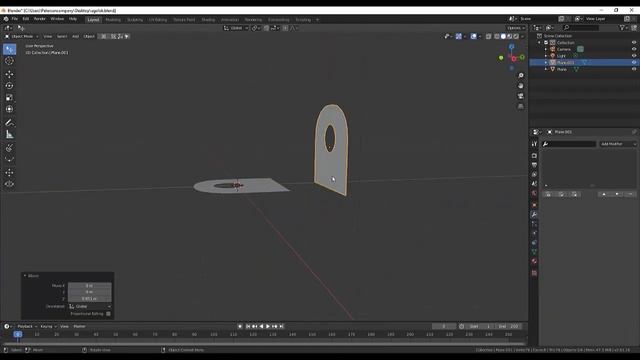Open the Output properties tab
Viewport: 640px width, 360px height.
click(x=534, y=165)
